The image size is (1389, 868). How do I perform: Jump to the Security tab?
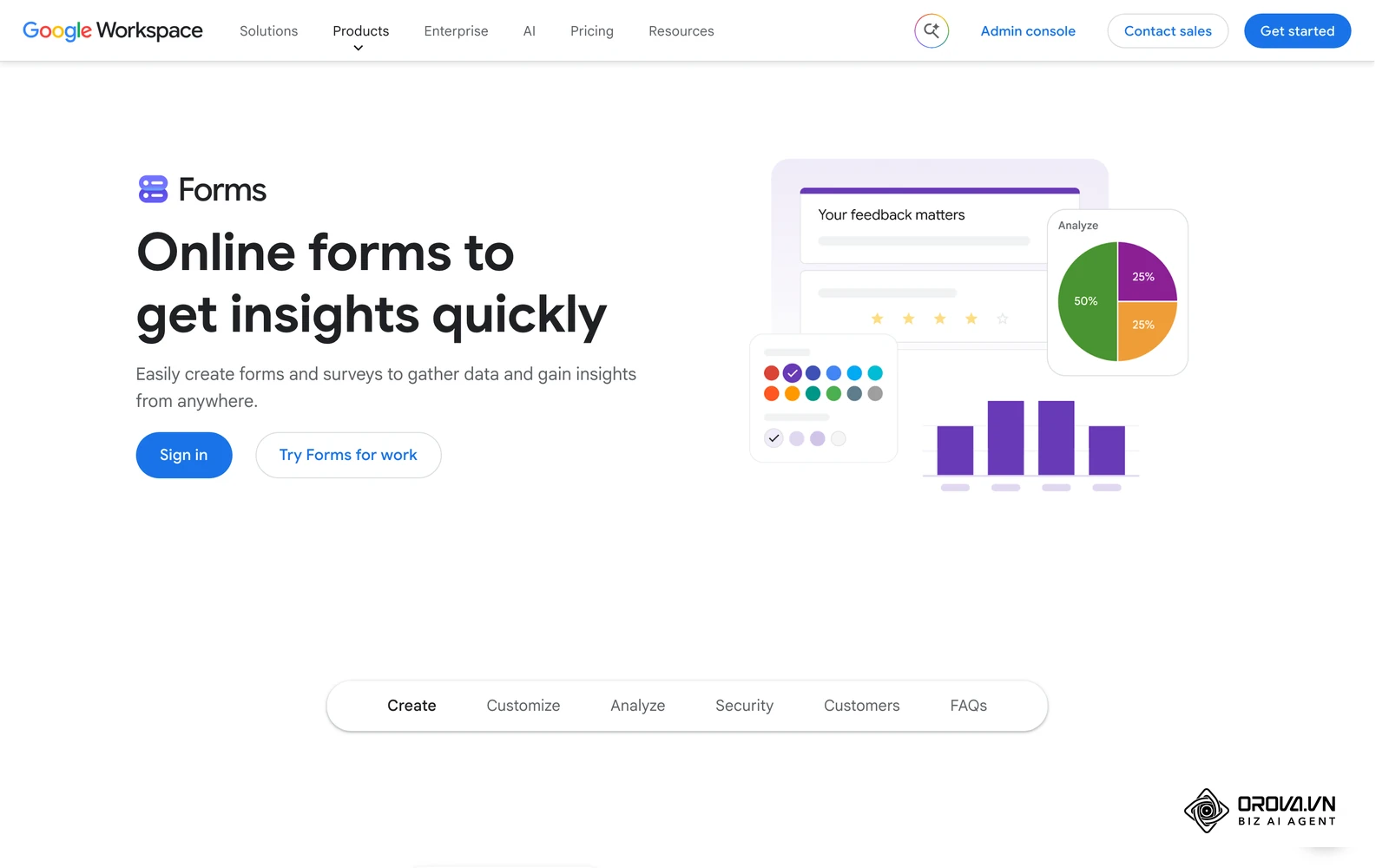(744, 706)
